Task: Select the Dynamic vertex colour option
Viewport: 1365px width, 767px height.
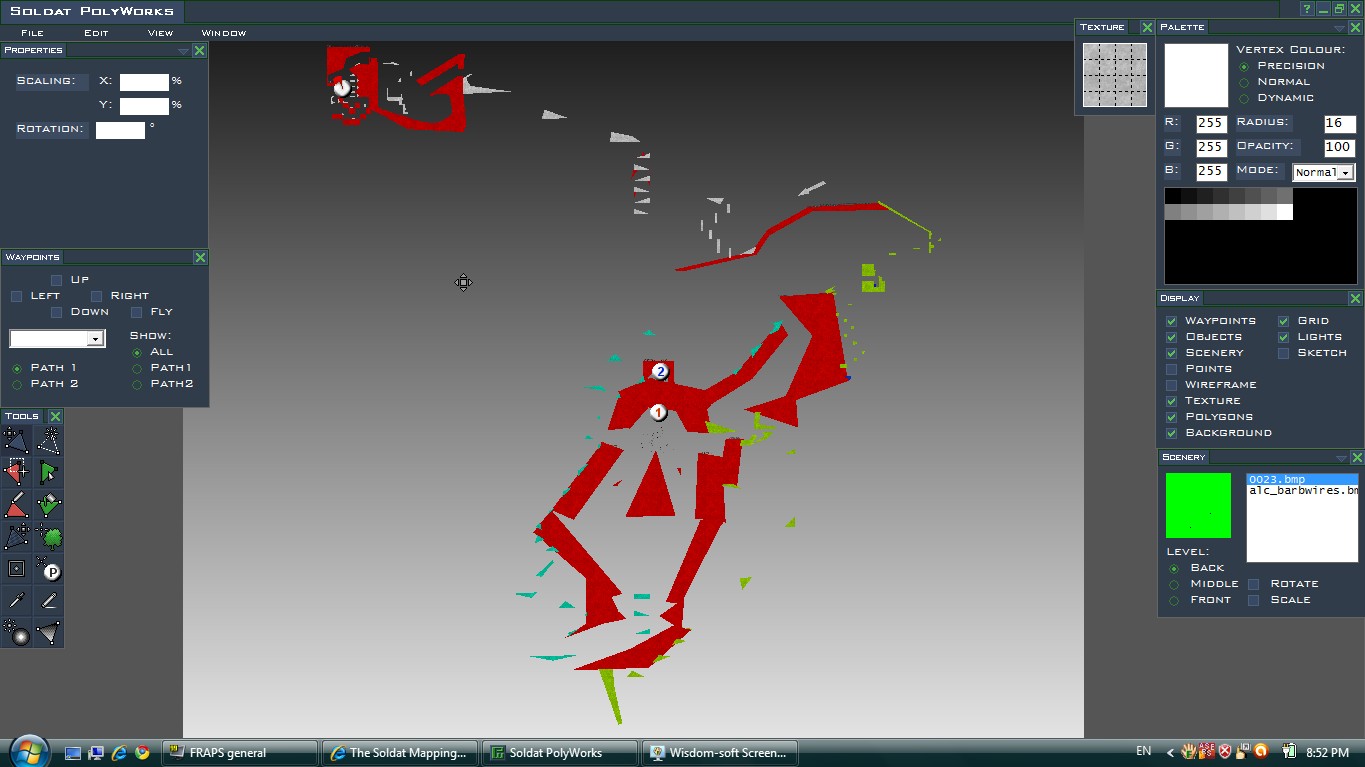Action: [x=1244, y=98]
